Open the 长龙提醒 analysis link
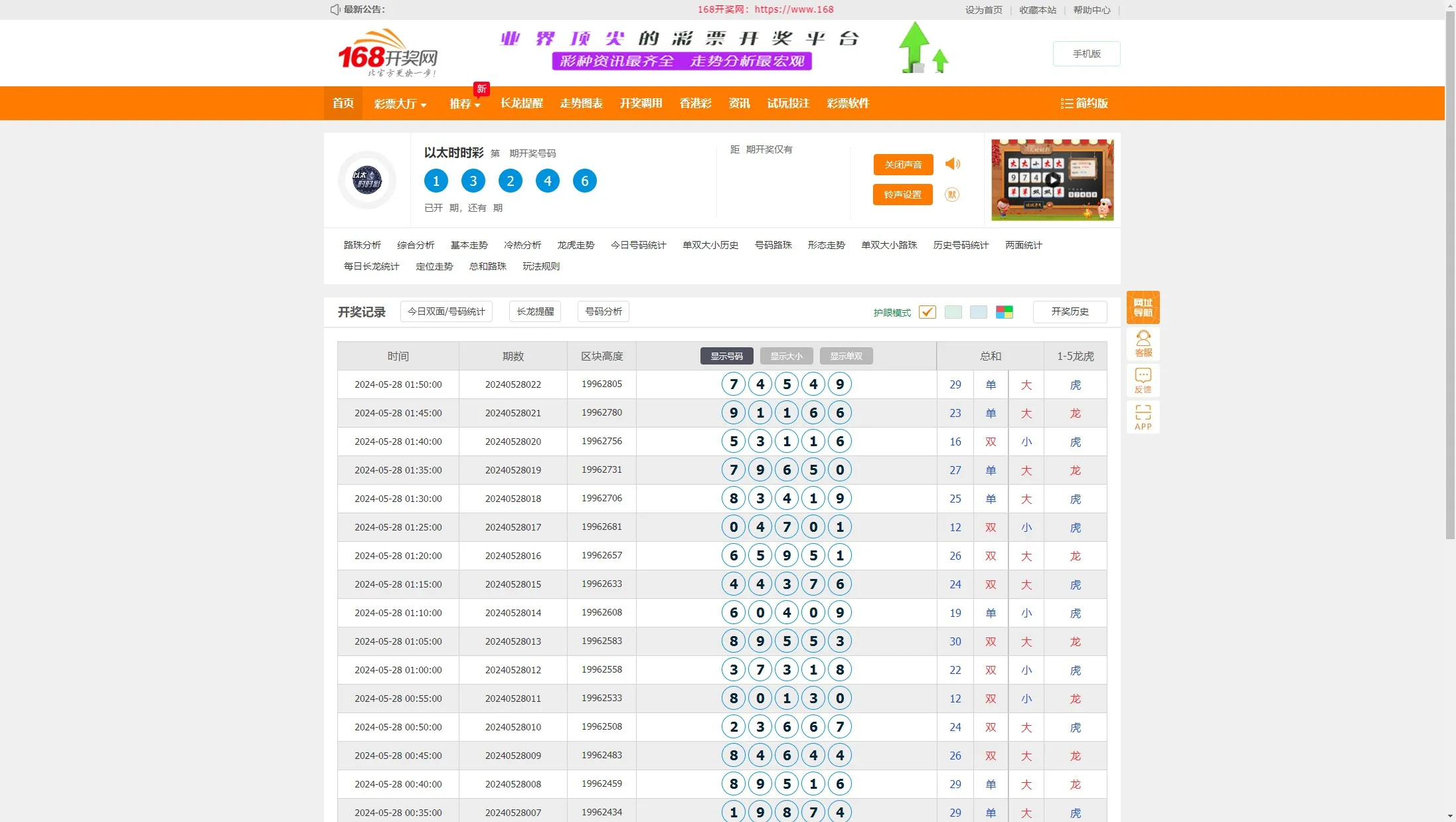The height and width of the screenshot is (822, 1456). pos(534,311)
